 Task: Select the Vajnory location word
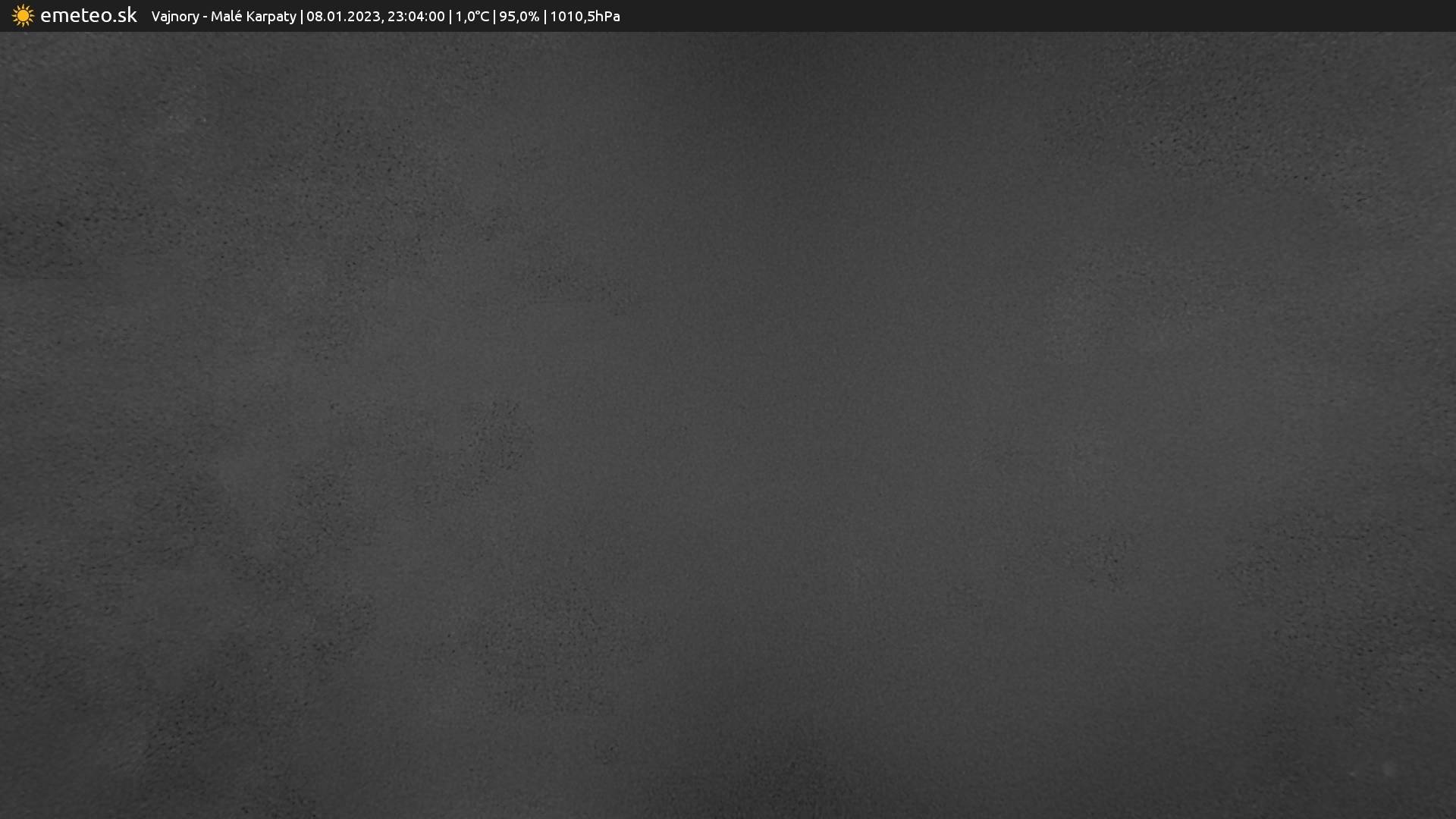[174, 17]
